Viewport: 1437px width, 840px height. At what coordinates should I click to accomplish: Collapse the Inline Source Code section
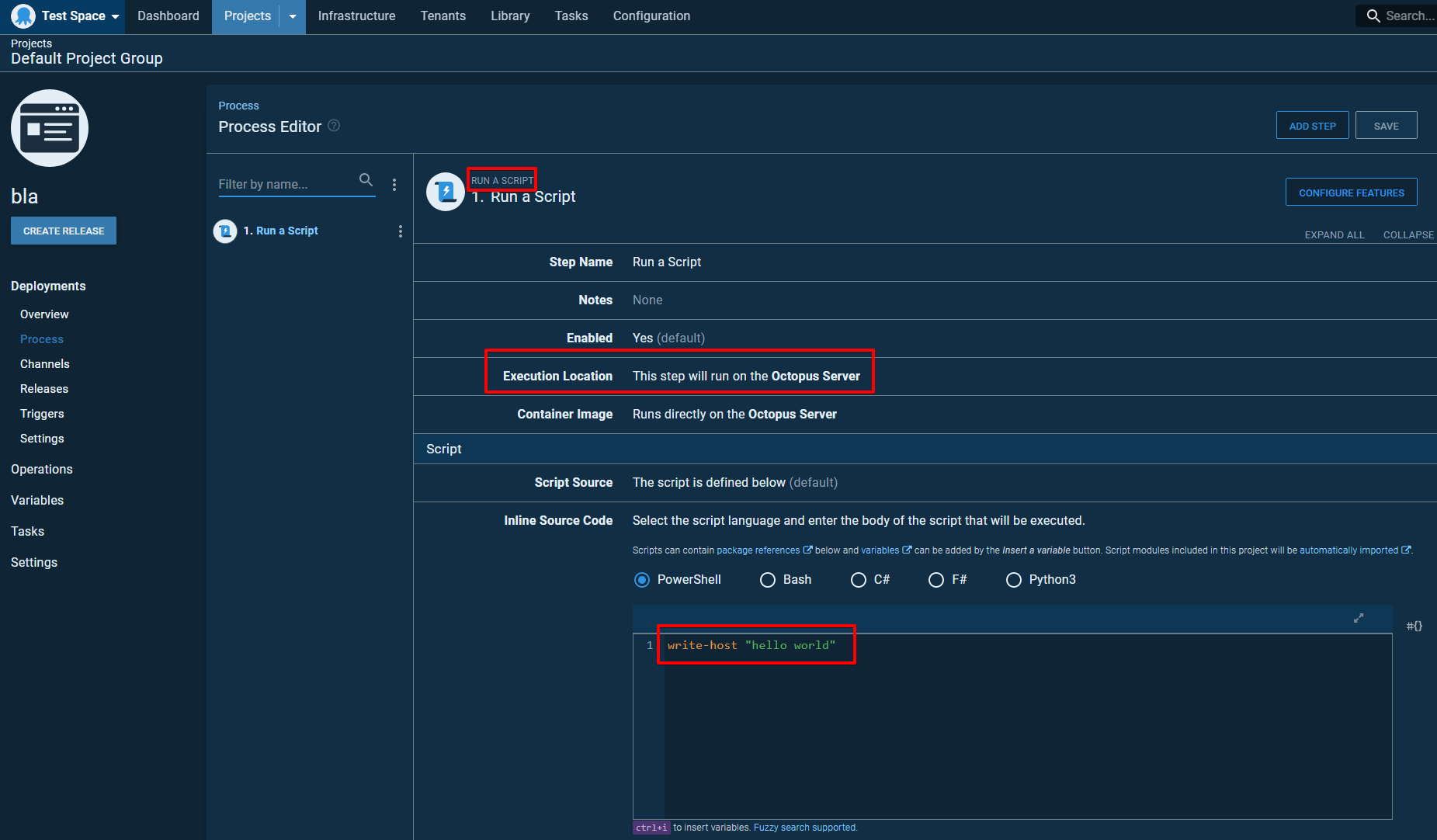click(x=558, y=520)
